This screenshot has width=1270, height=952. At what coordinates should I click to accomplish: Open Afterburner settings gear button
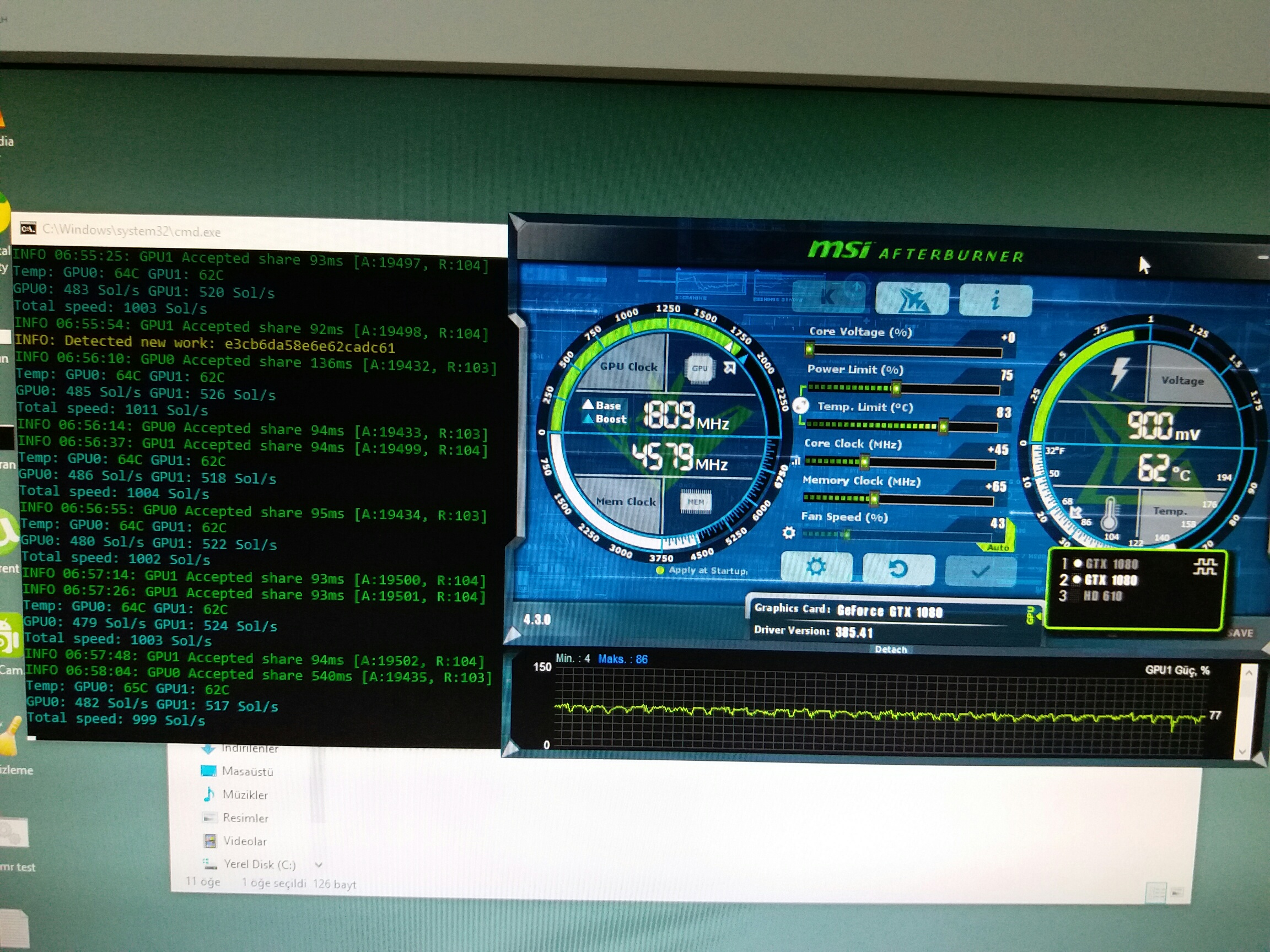(x=816, y=567)
